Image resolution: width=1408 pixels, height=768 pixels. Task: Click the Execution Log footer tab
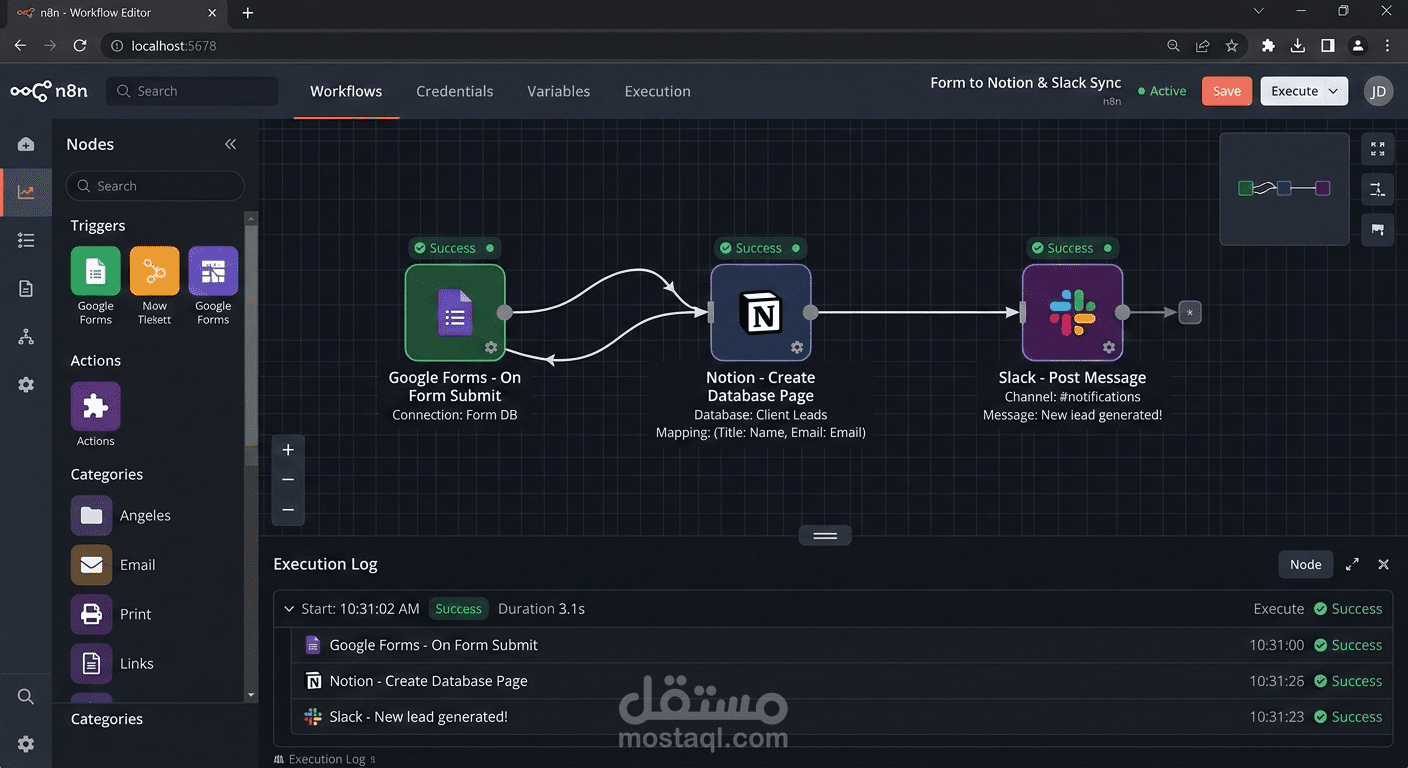point(324,759)
